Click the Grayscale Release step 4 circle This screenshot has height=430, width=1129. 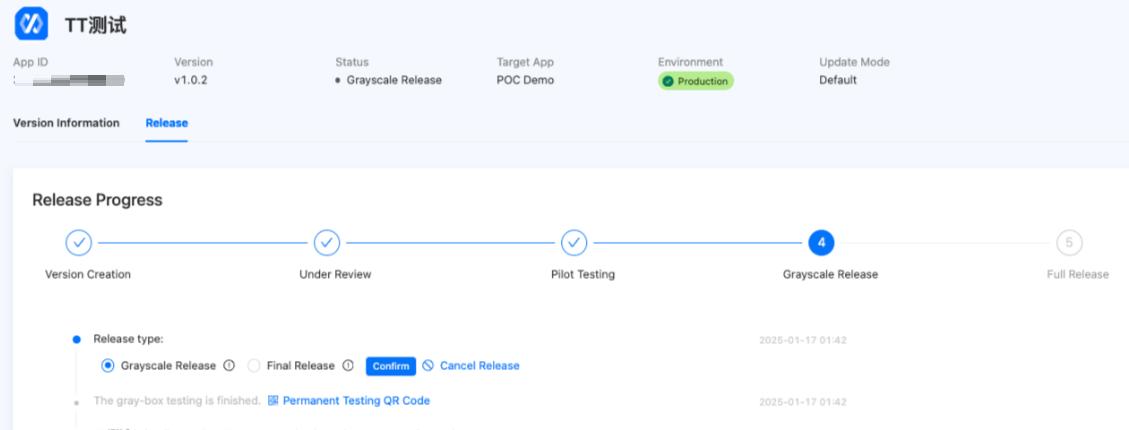821,242
